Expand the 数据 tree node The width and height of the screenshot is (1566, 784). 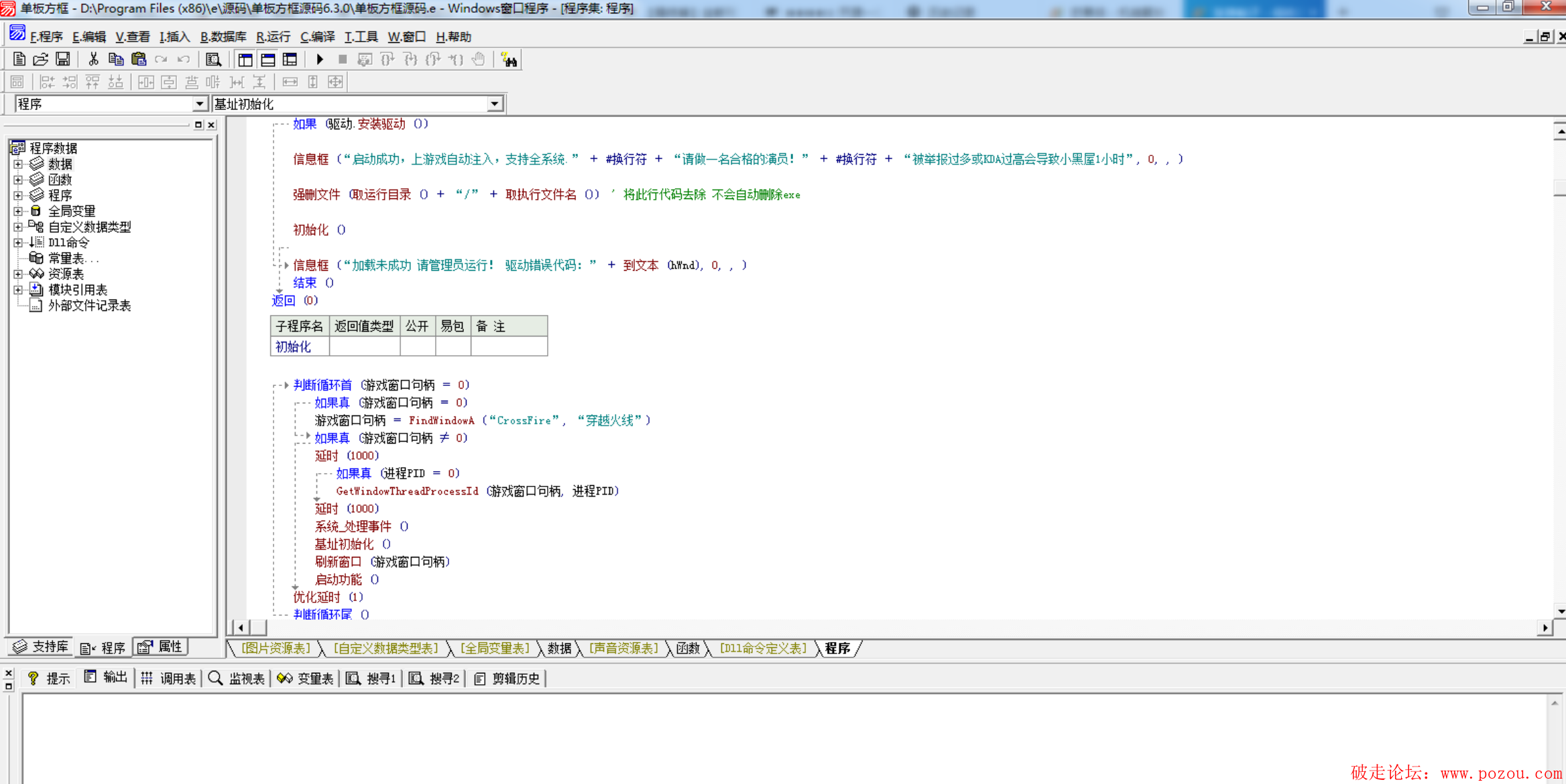pos(18,164)
